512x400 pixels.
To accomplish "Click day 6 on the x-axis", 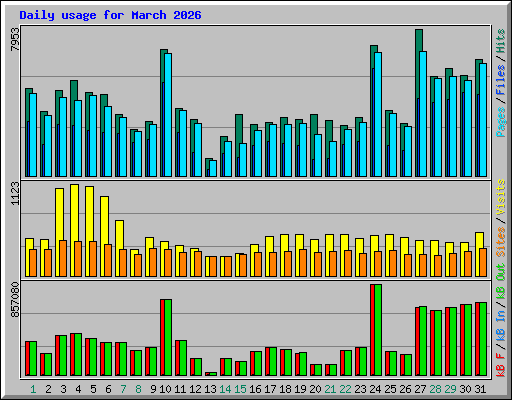I will (108, 389).
